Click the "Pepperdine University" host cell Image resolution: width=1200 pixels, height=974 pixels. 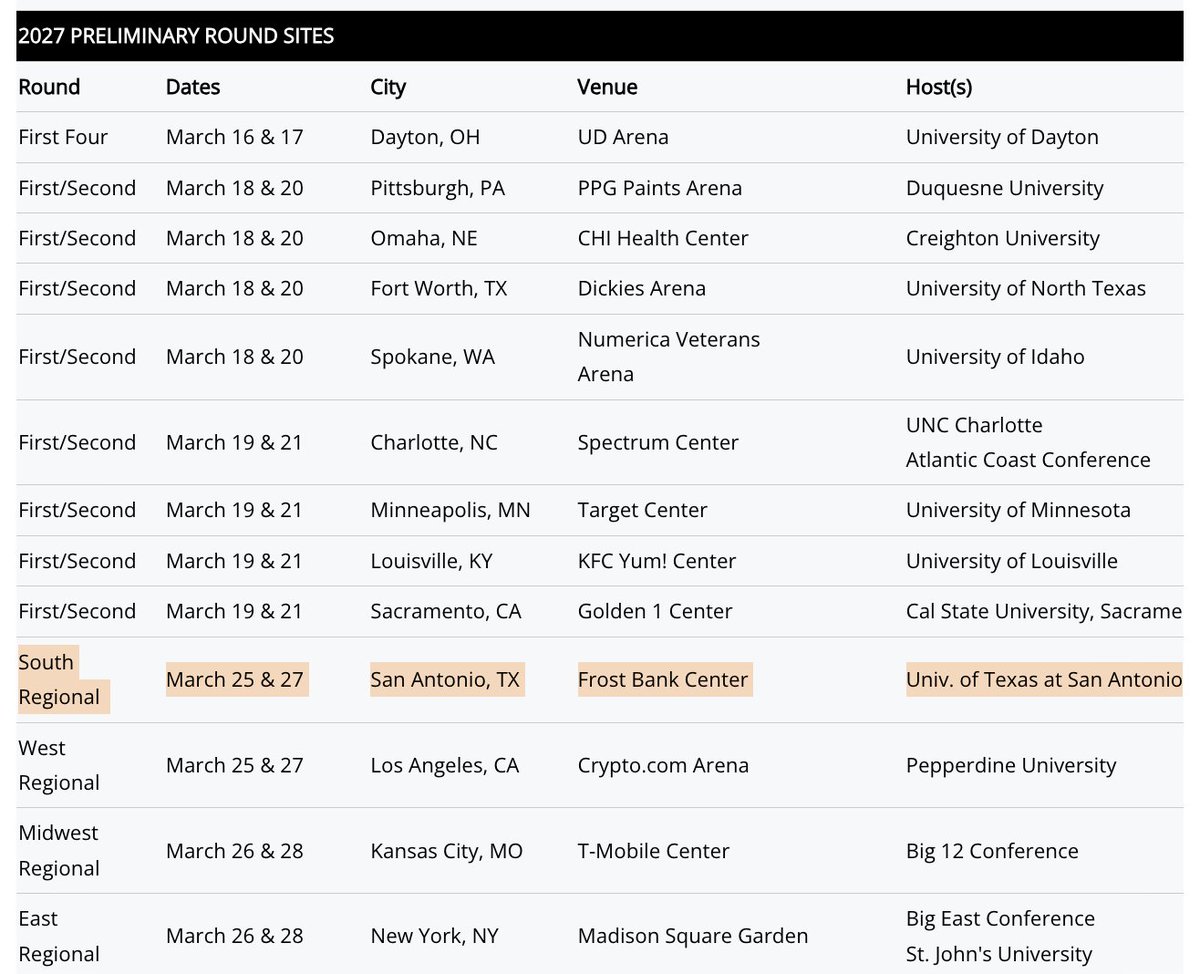(x=1011, y=765)
